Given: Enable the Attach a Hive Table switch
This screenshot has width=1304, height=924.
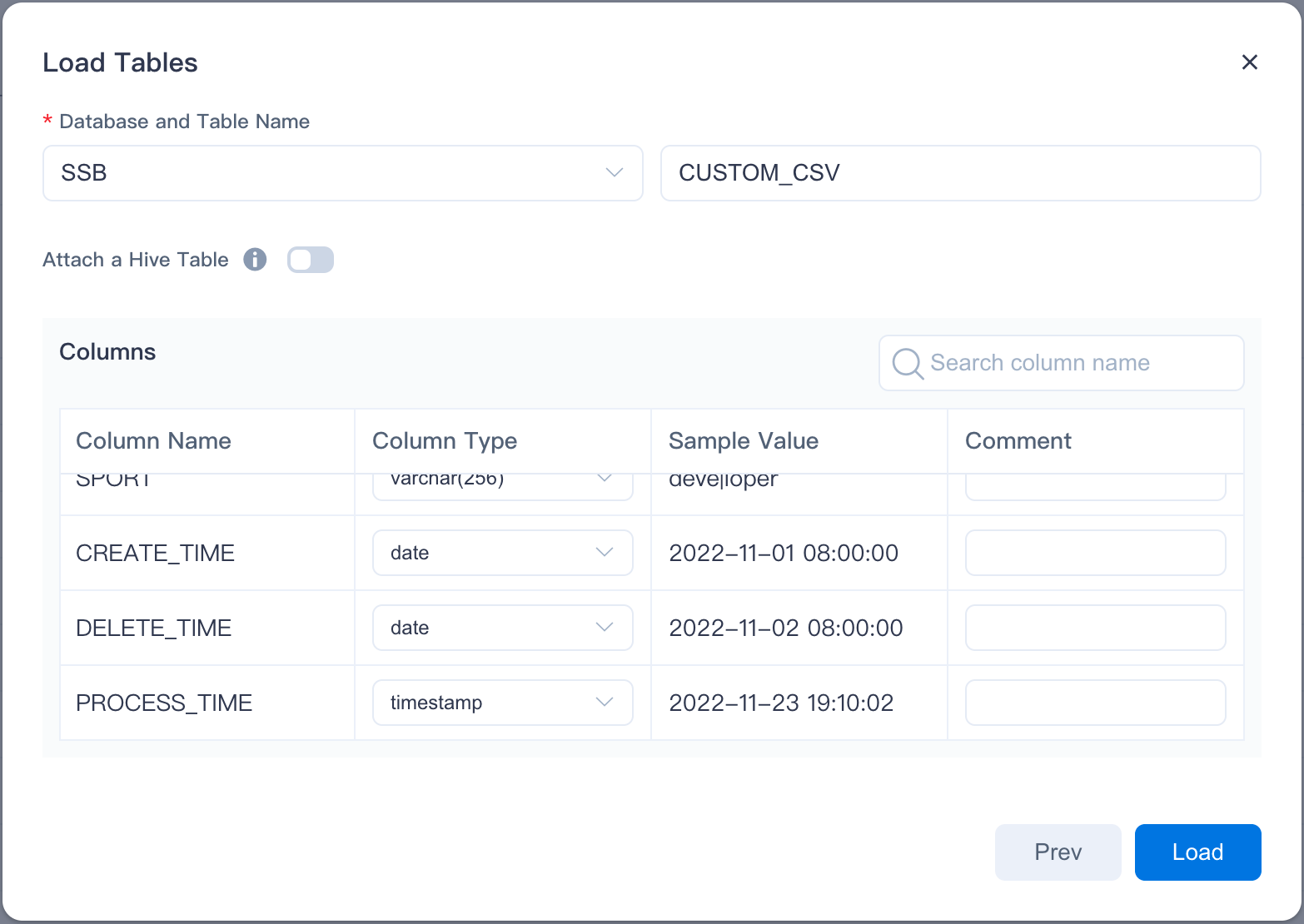Looking at the screenshot, I should pos(311,260).
